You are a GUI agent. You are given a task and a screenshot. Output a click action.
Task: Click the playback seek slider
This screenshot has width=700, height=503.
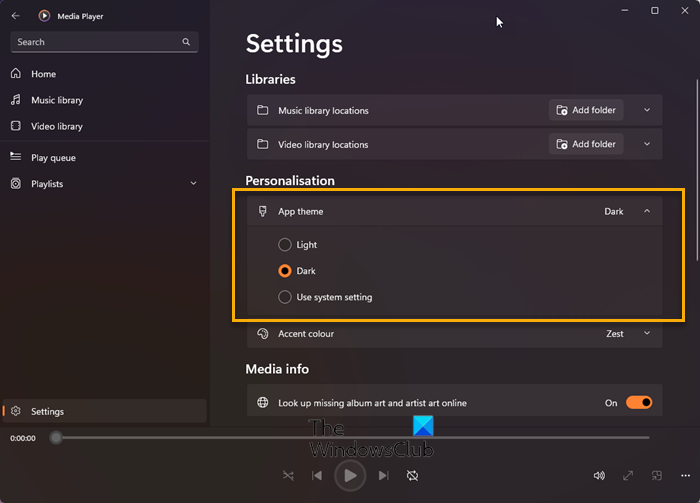pos(352,438)
